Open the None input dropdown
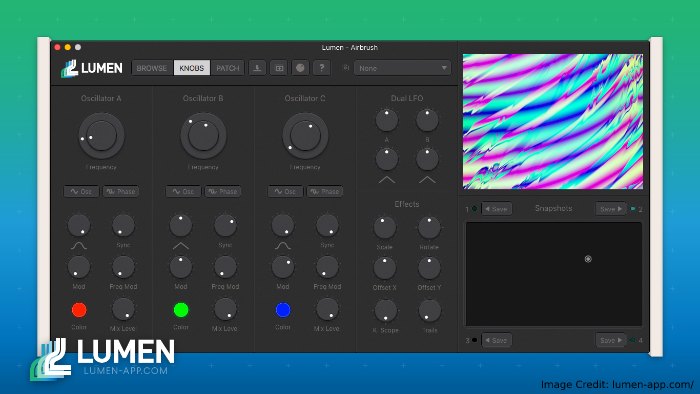This screenshot has width=700, height=394. (402, 68)
